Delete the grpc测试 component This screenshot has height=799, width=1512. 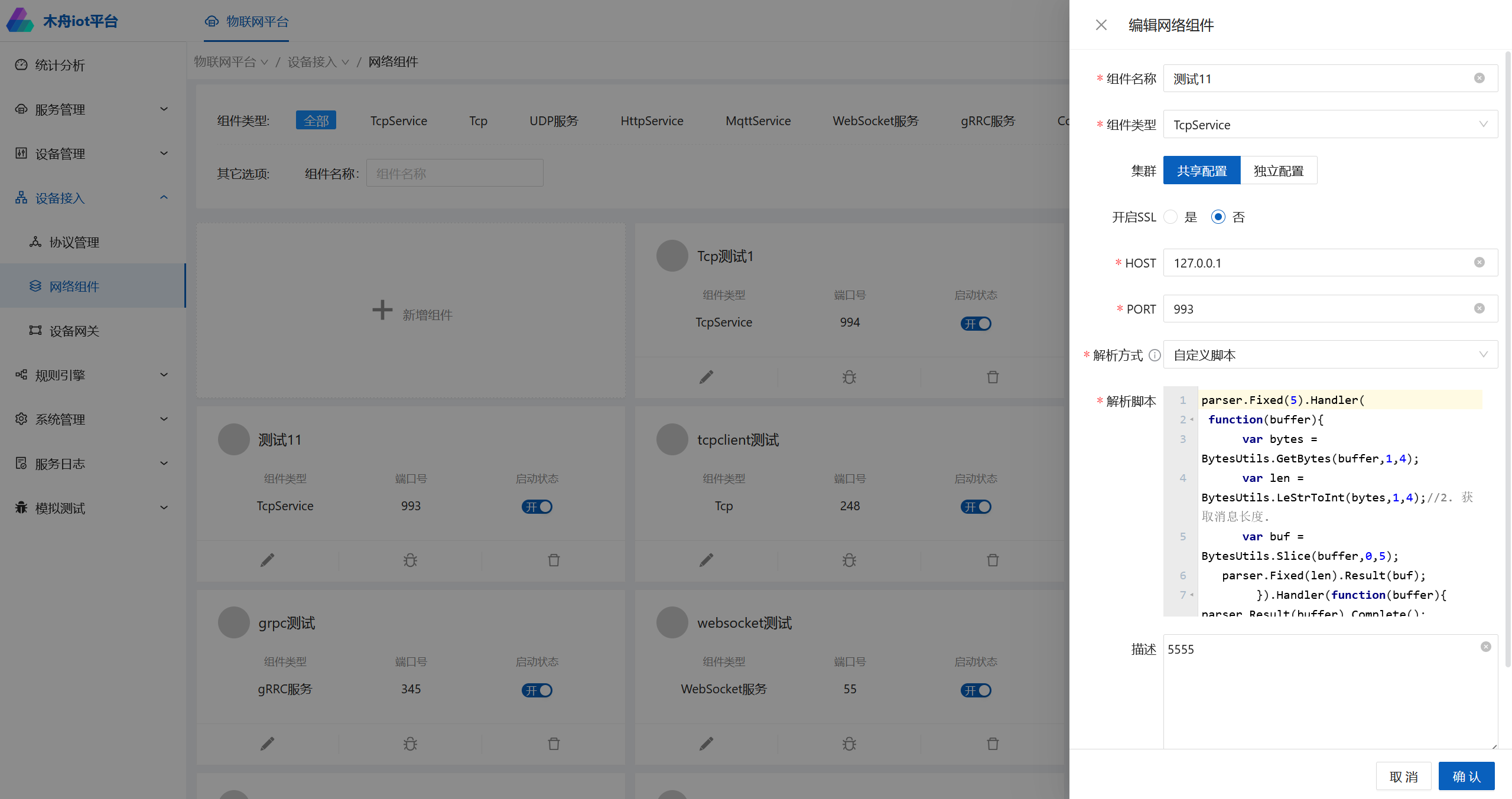tap(554, 743)
